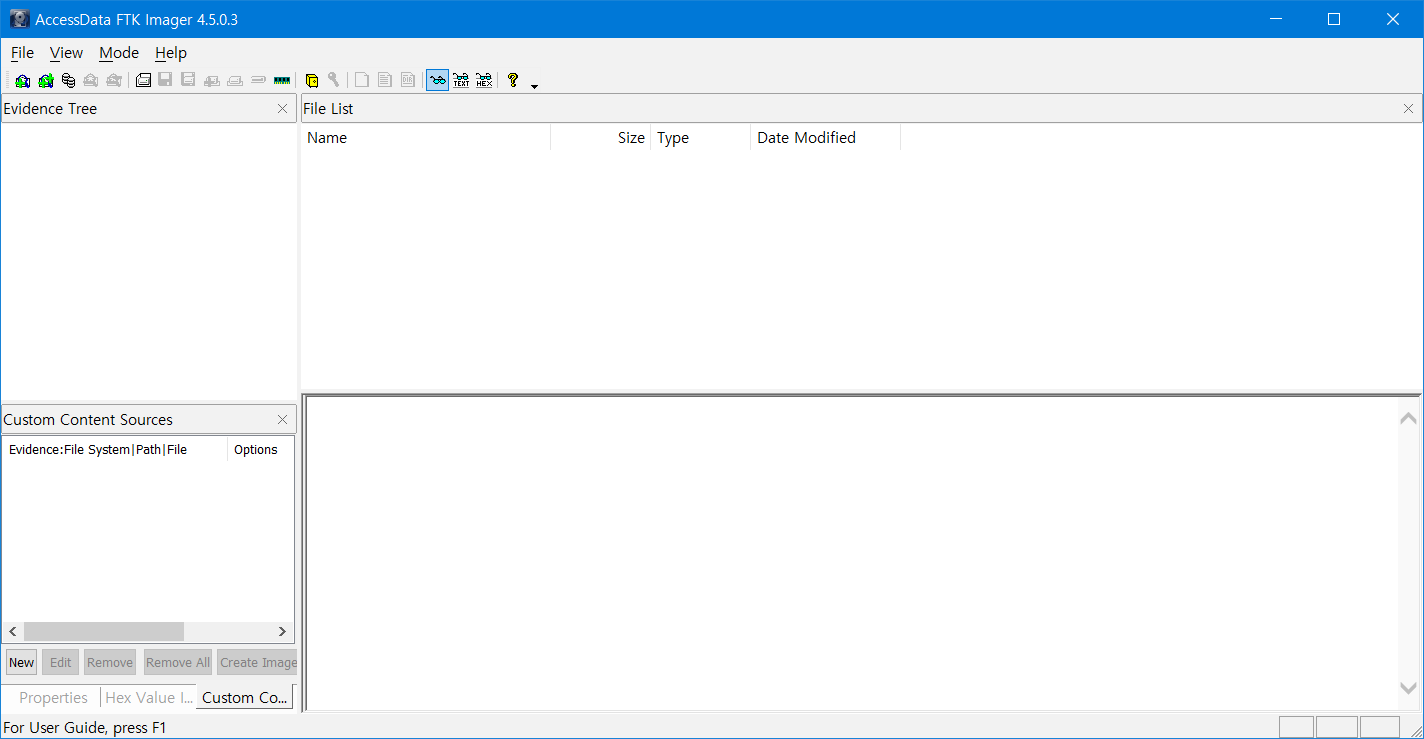Click the Evidence:File System|Path|File column header
This screenshot has height=739, width=1424.
[x=115, y=450]
